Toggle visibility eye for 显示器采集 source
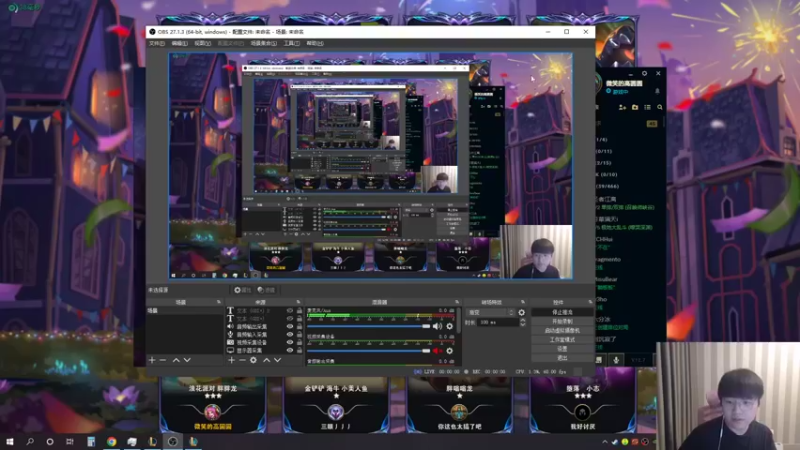Screen dimensions: 800x450 [x=290, y=351]
